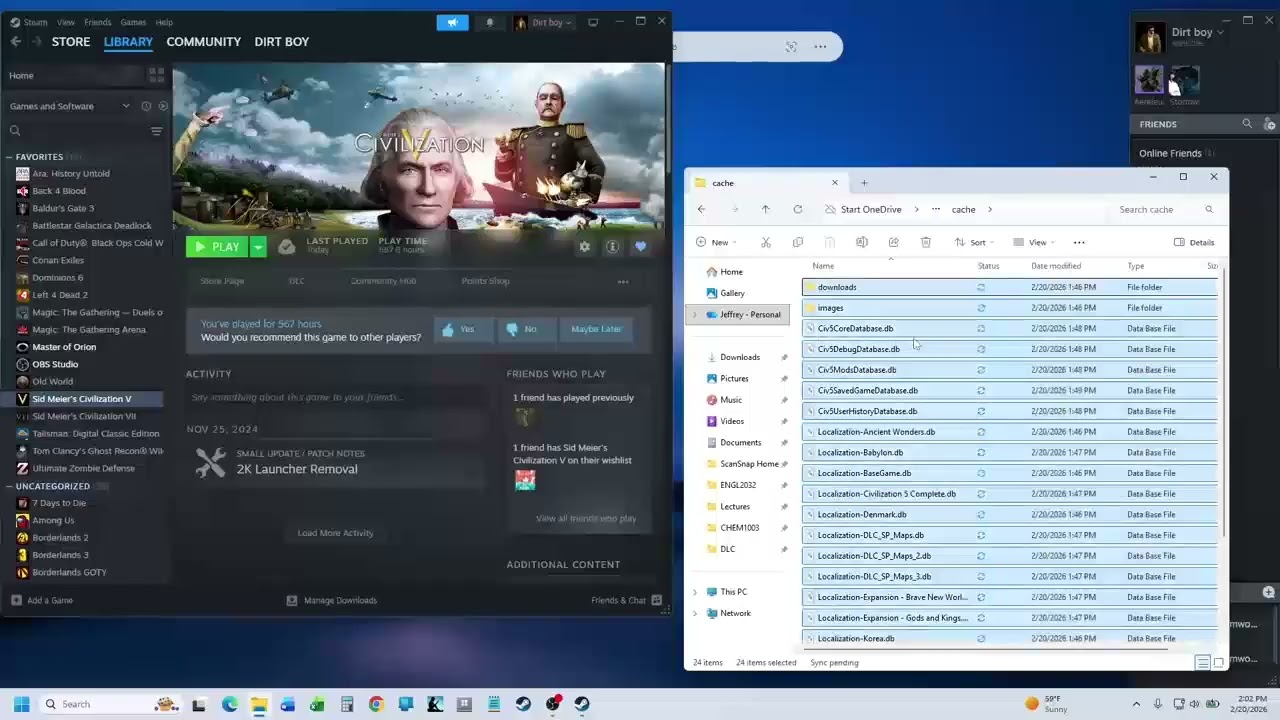Open the DIRT BOY profile tab

click(282, 42)
